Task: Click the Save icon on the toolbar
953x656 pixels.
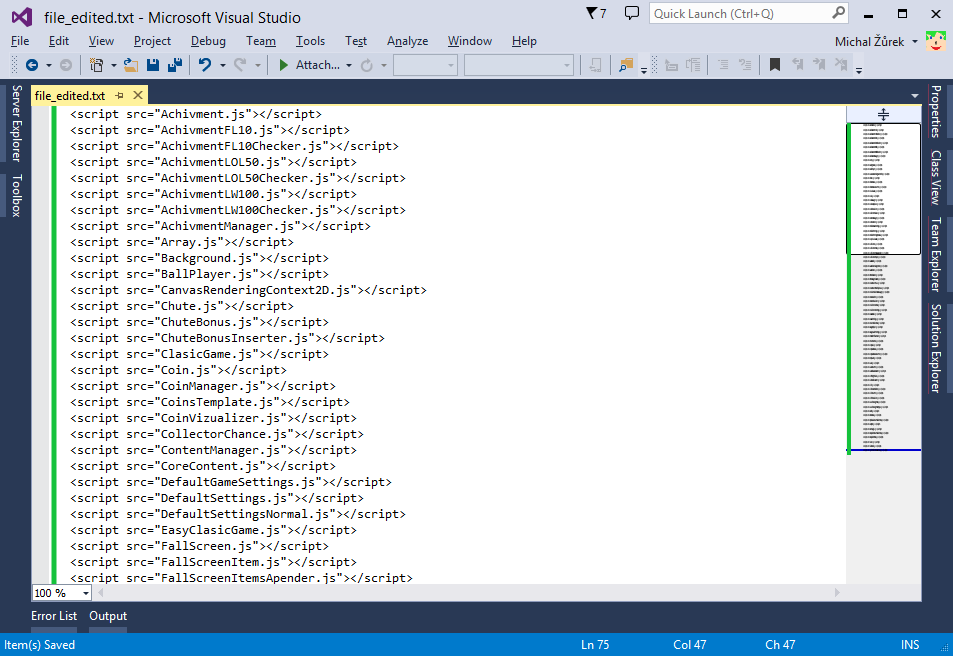Action: 152,64
